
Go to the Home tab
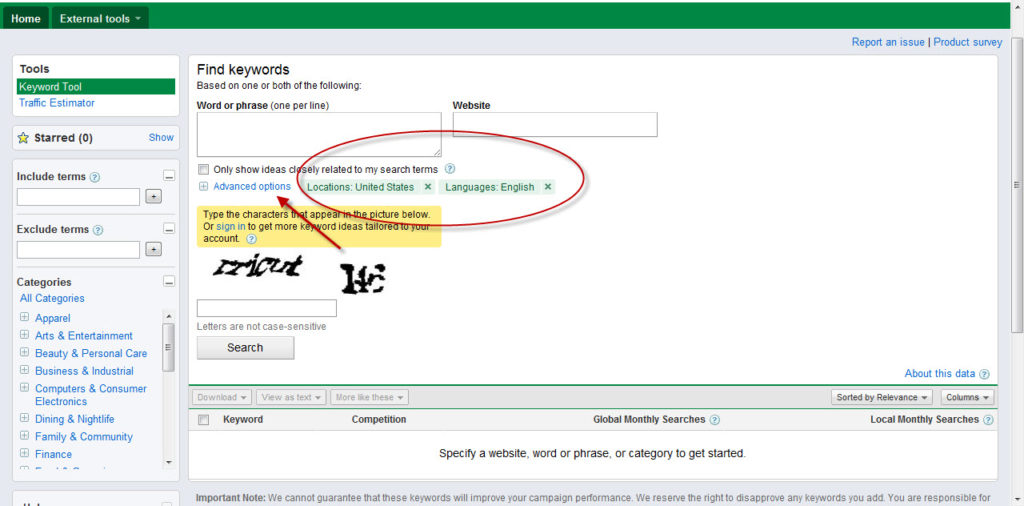click(x=25, y=18)
